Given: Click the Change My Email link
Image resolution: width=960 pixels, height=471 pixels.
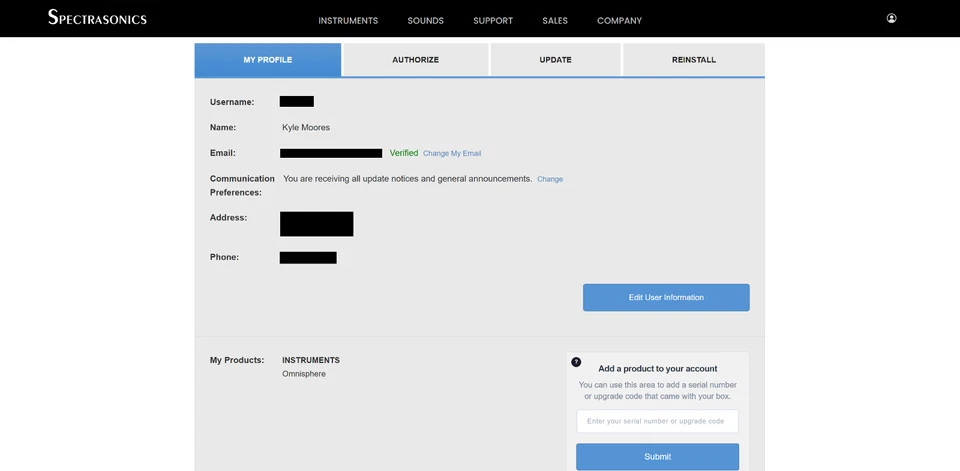Looking at the screenshot, I should coord(452,154).
